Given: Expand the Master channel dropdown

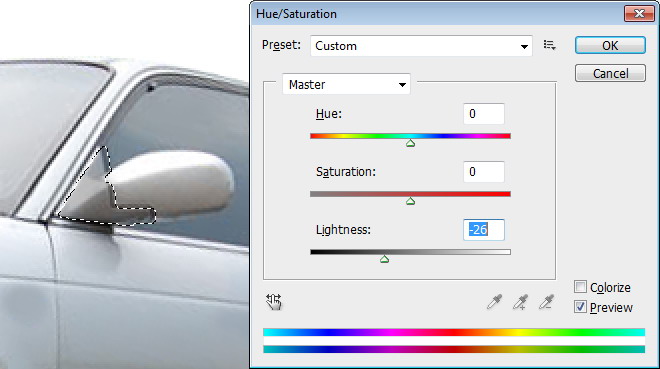Looking at the screenshot, I should pyautogui.click(x=346, y=85).
